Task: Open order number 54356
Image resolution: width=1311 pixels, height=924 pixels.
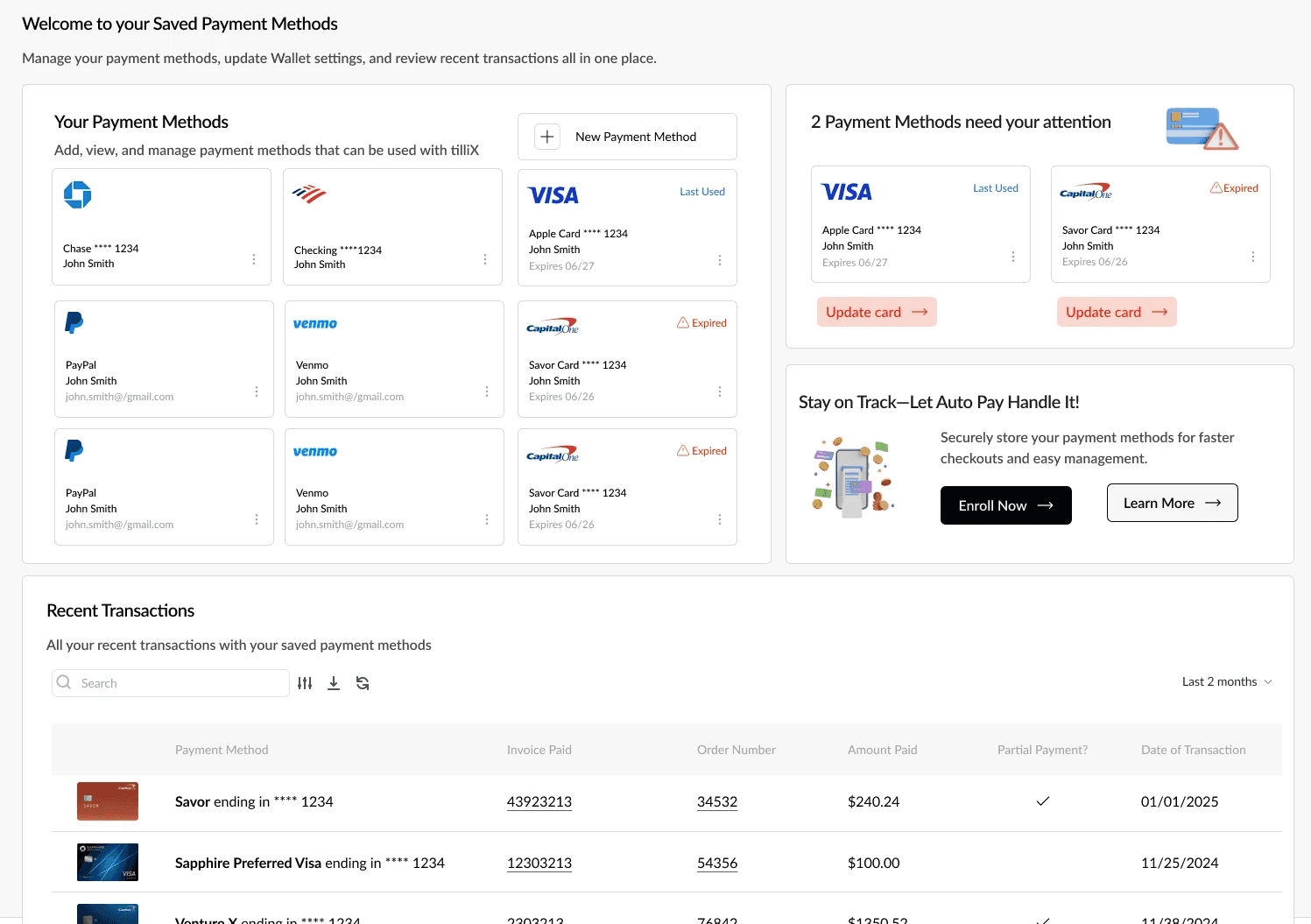Action: coord(717,863)
